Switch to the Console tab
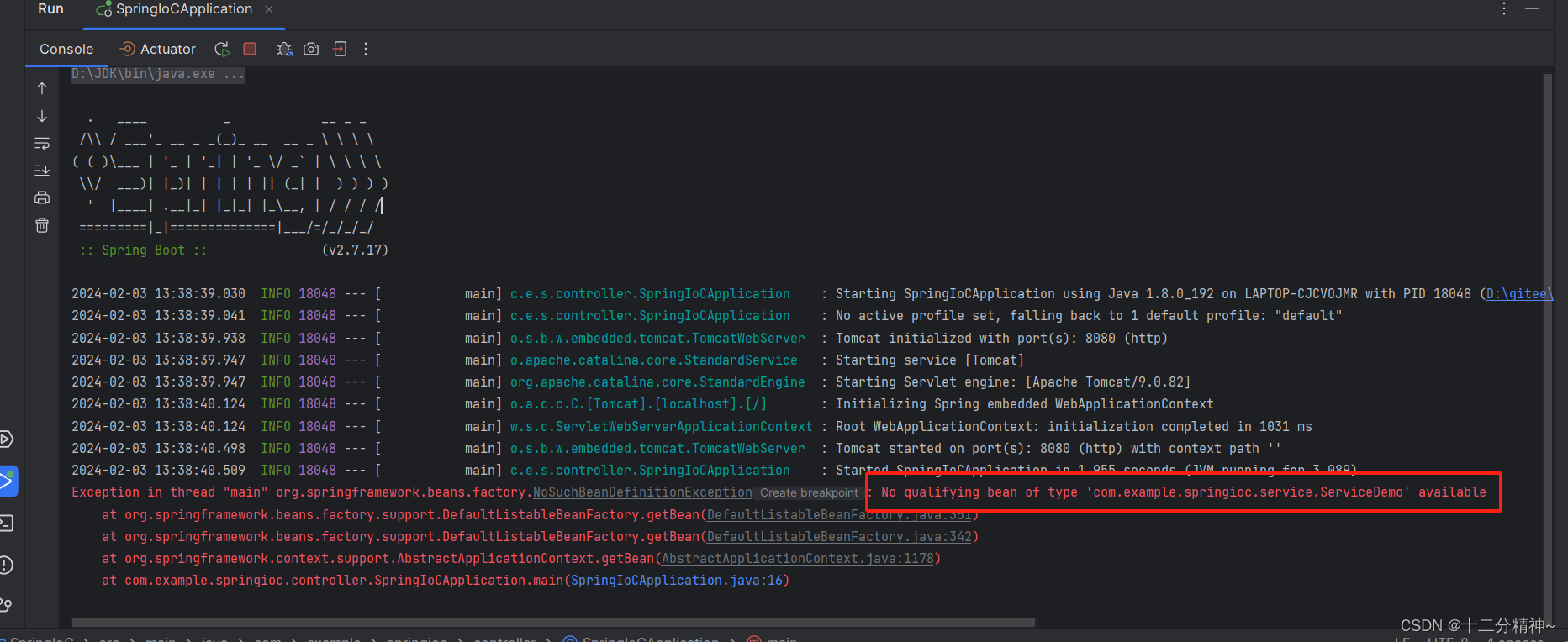The image size is (1568, 642). point(66,49)
